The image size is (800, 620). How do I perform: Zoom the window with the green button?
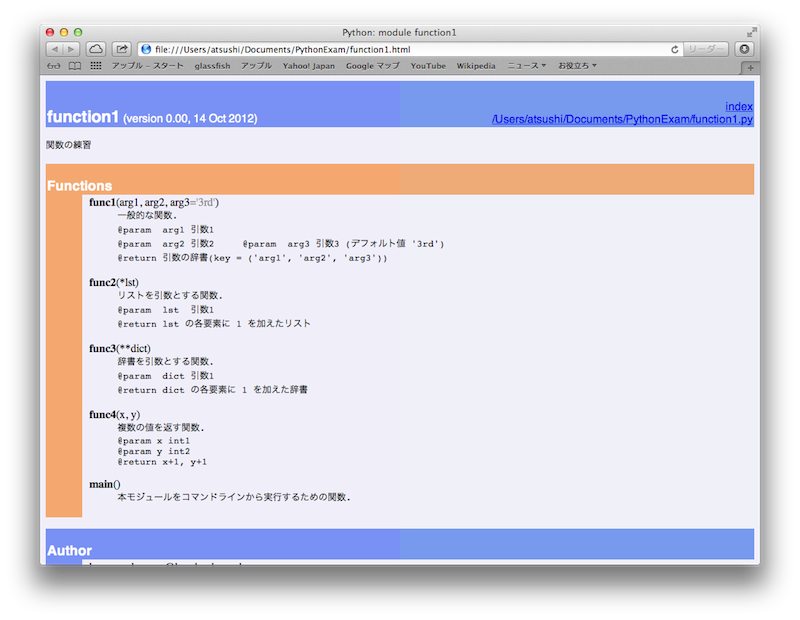point(79,32)
